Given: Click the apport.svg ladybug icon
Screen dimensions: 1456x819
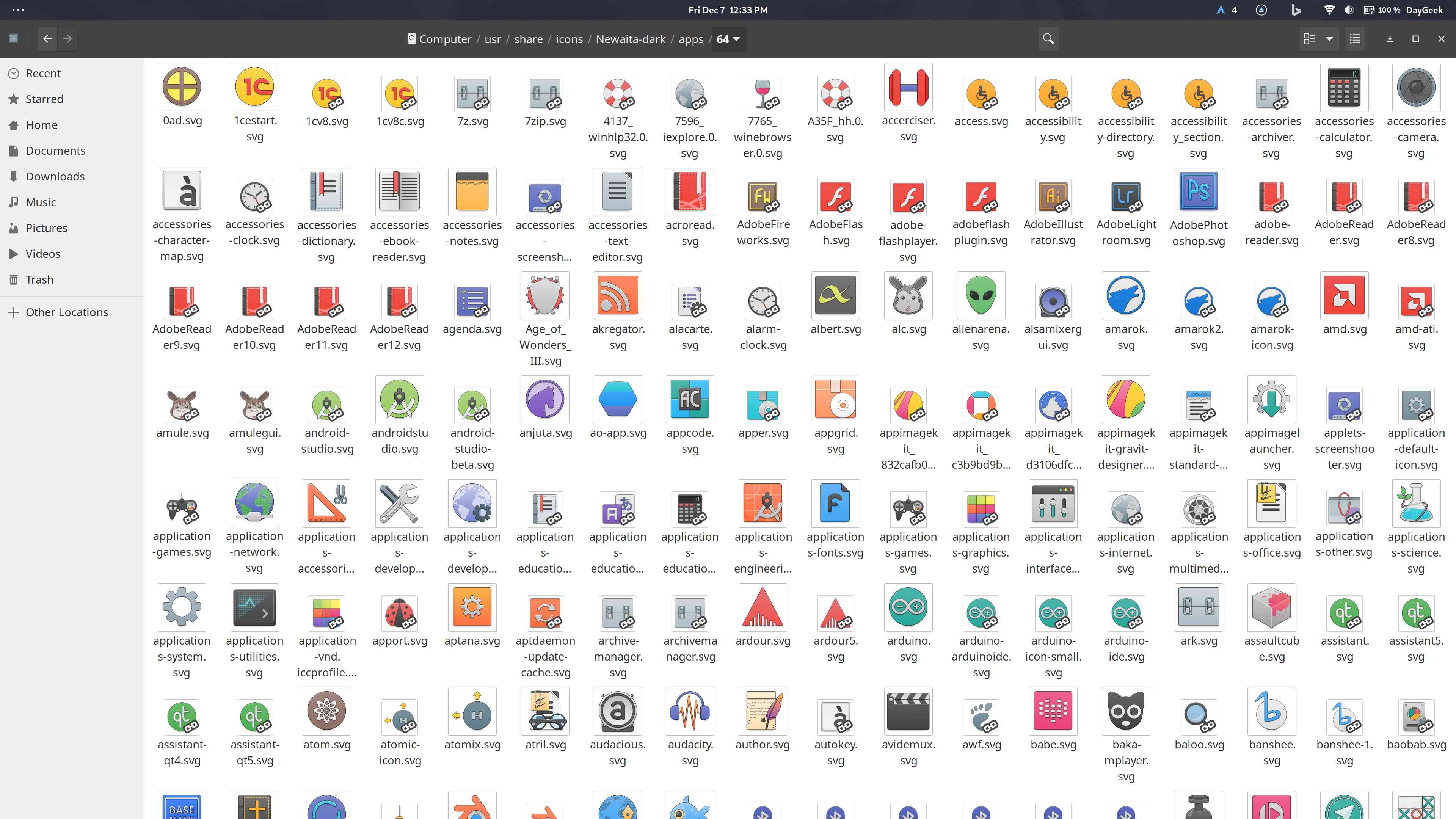Looking at the screenshot, I should [399, 614].
